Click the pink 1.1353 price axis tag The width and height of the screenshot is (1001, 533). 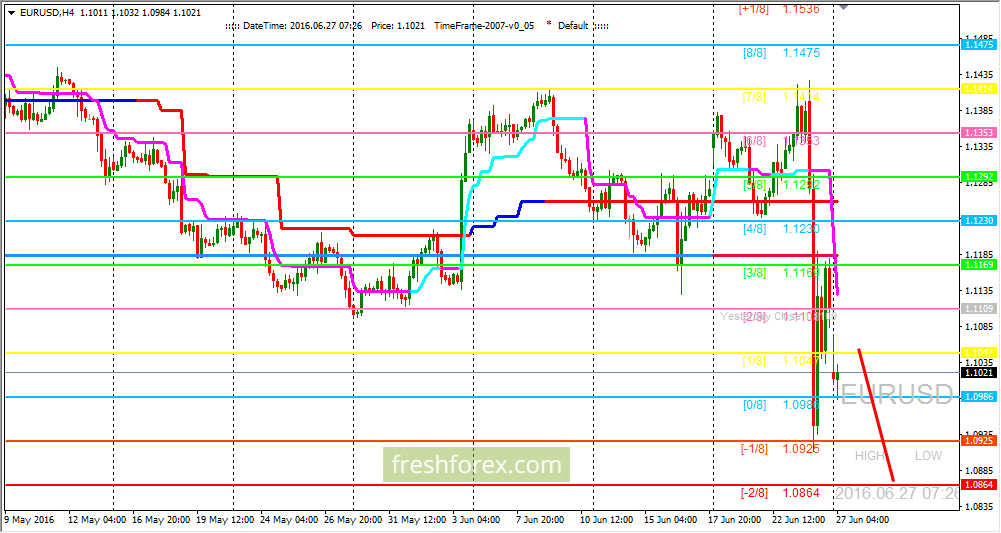point(979,133)
